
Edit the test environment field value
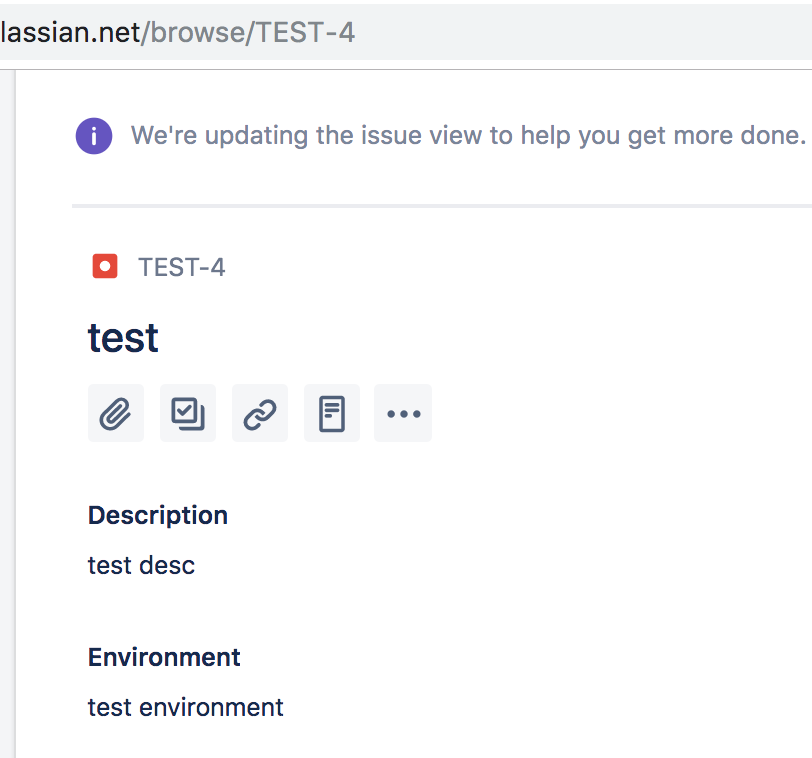click(185, 707)
